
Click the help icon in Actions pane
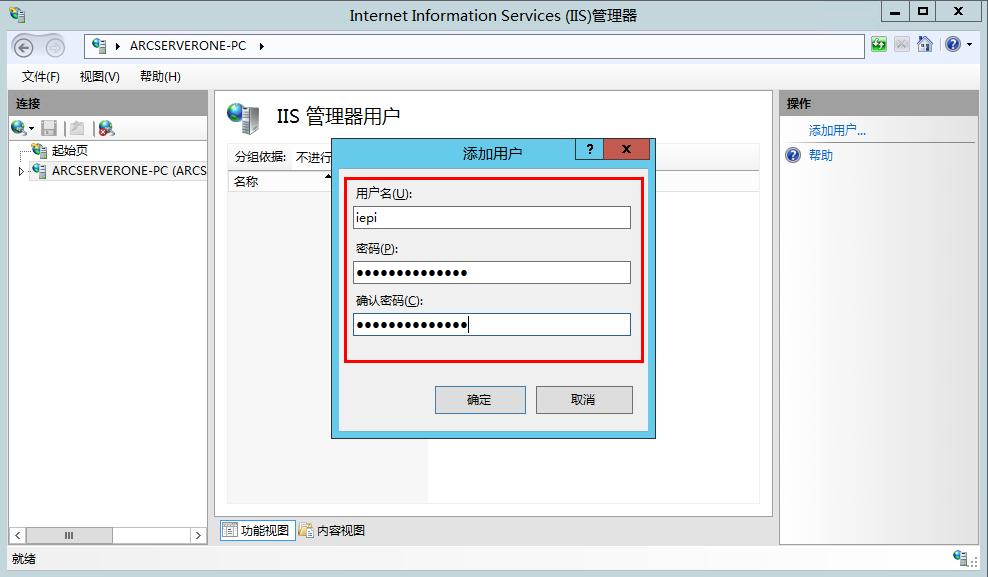(x=793, y=155)
